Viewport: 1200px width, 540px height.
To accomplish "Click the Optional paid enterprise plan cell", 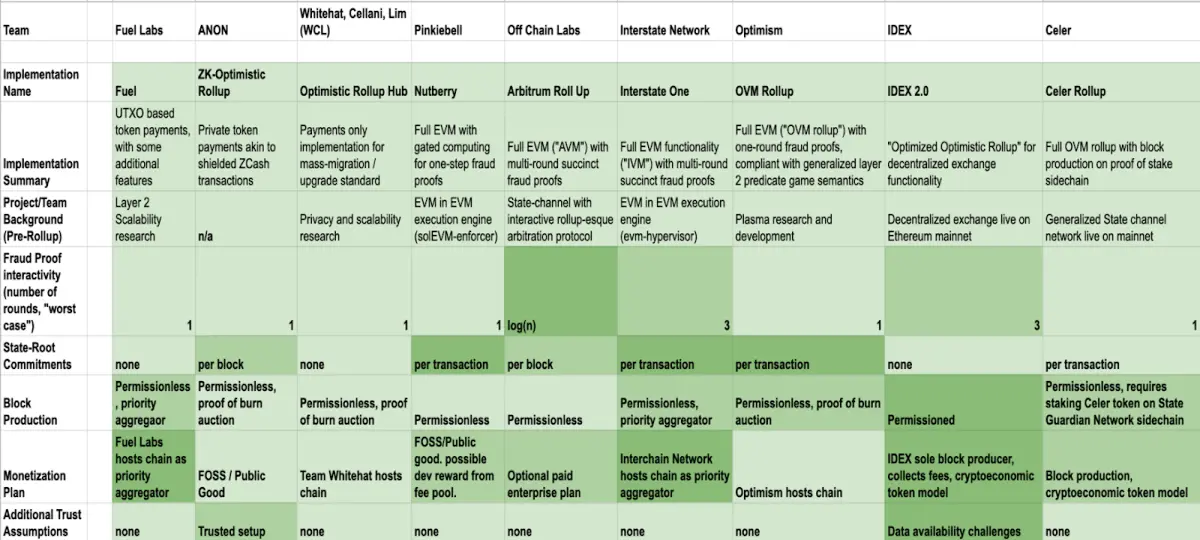I will (560, 466).
